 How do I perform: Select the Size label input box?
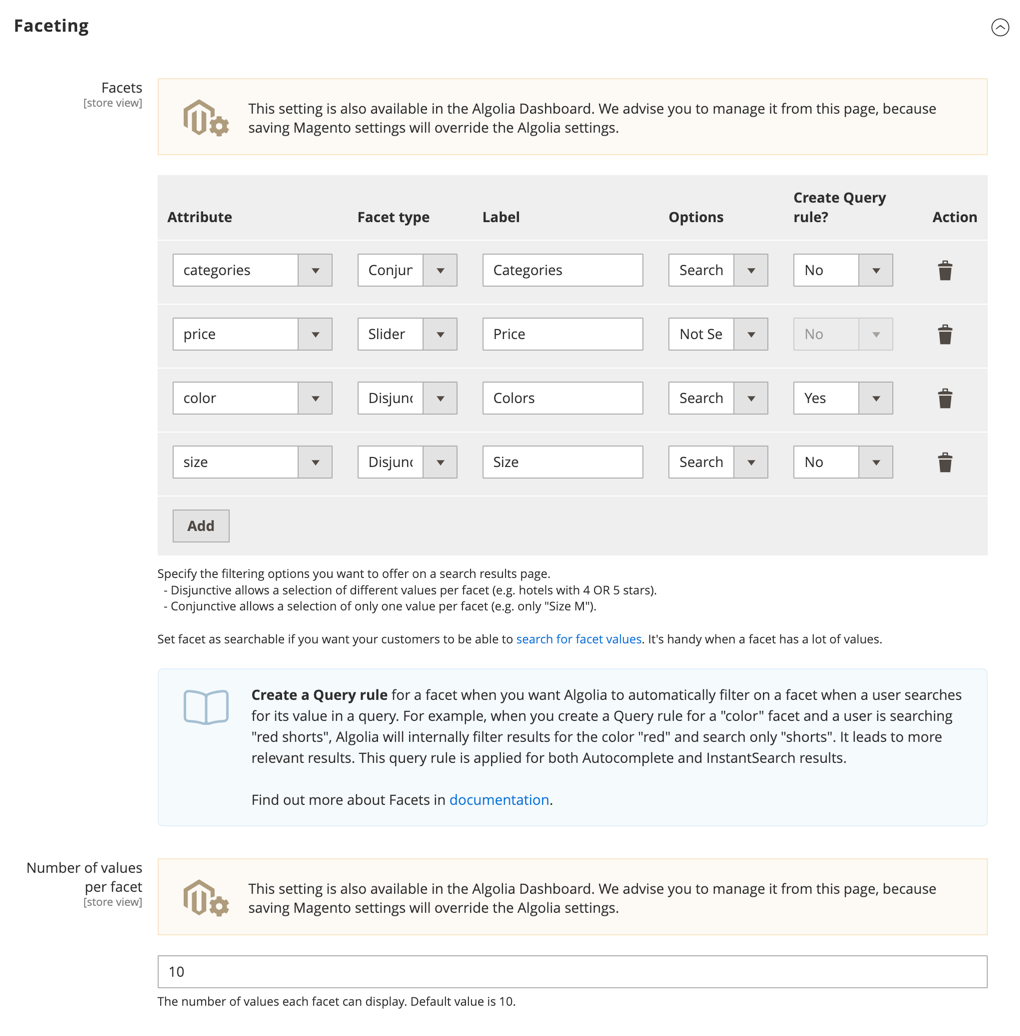coord(562,461)
